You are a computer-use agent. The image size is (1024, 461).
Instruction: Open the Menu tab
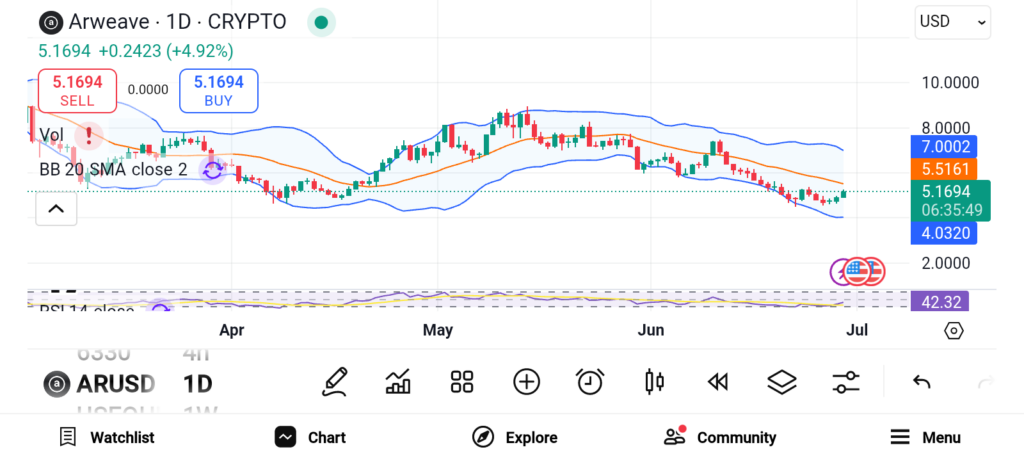coord(925,437)
